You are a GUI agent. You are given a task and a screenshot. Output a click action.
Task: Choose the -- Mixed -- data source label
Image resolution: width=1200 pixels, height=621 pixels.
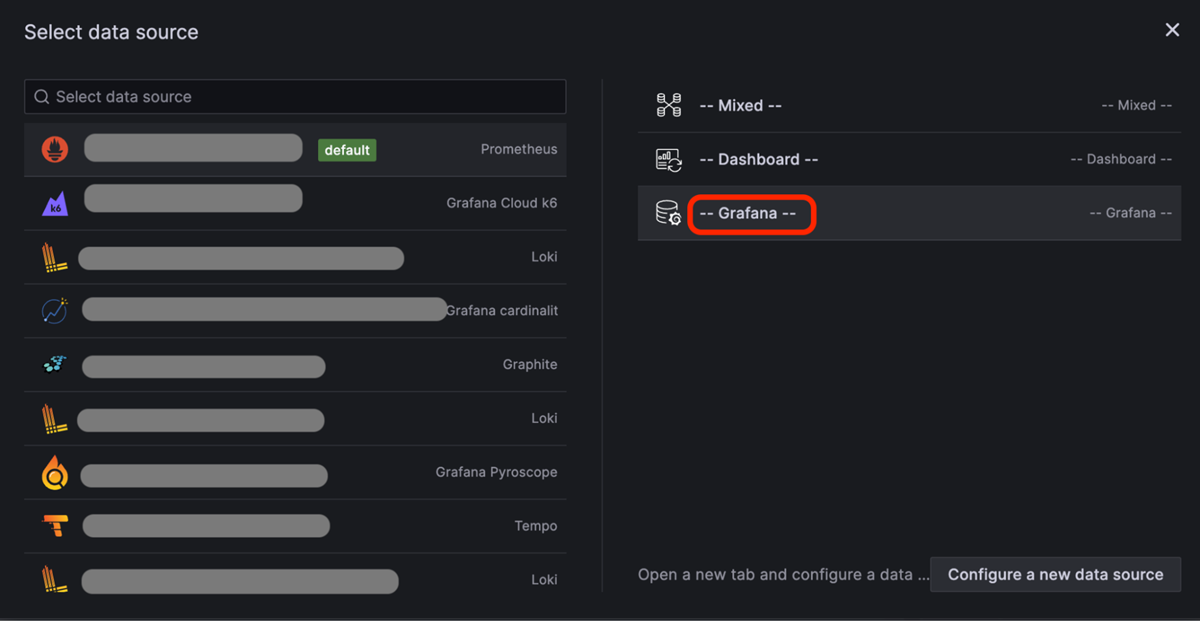(x=740, y=105)
